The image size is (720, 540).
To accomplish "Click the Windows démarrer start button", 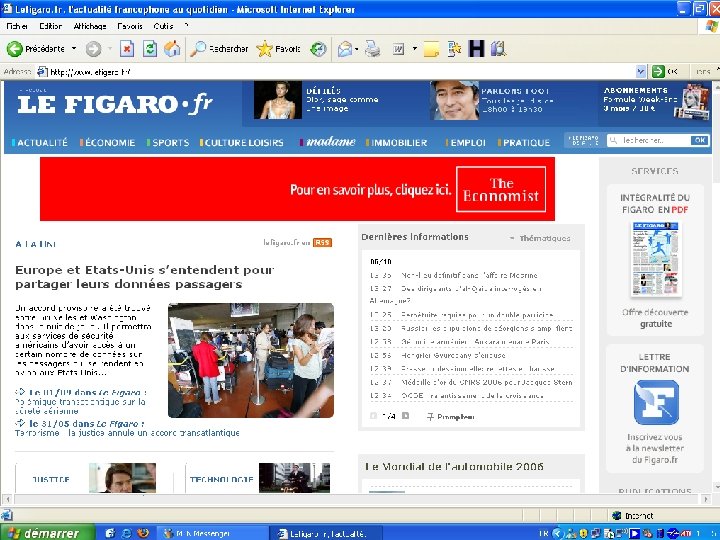I will point(48,533).
